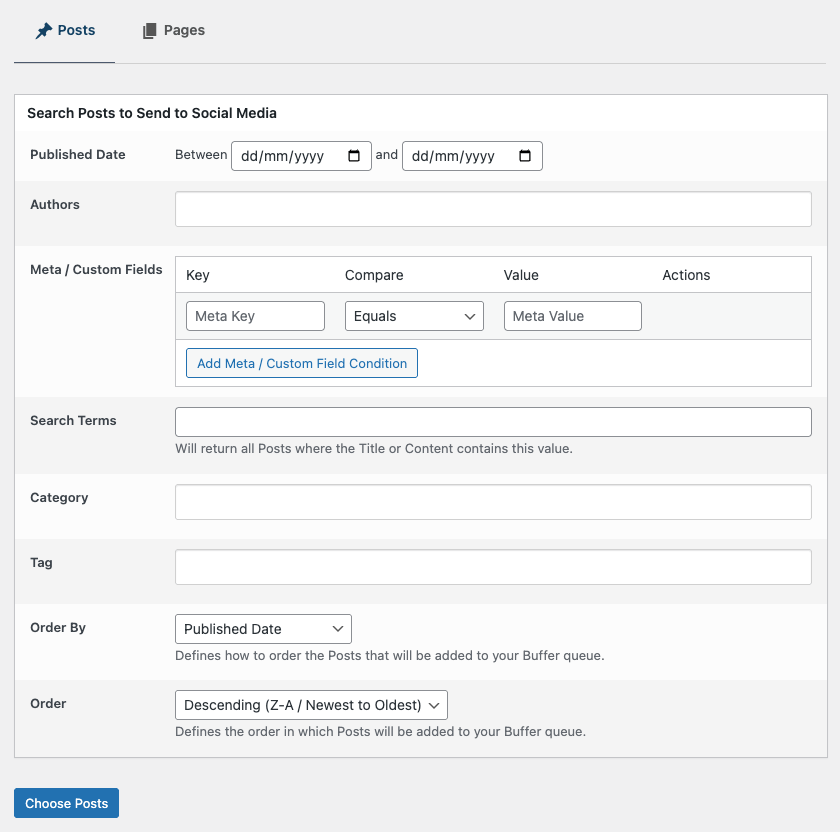Click the 'Compare' column header
Screen dimensions: 840x832
pyautogui.click(x=374, y=275)
